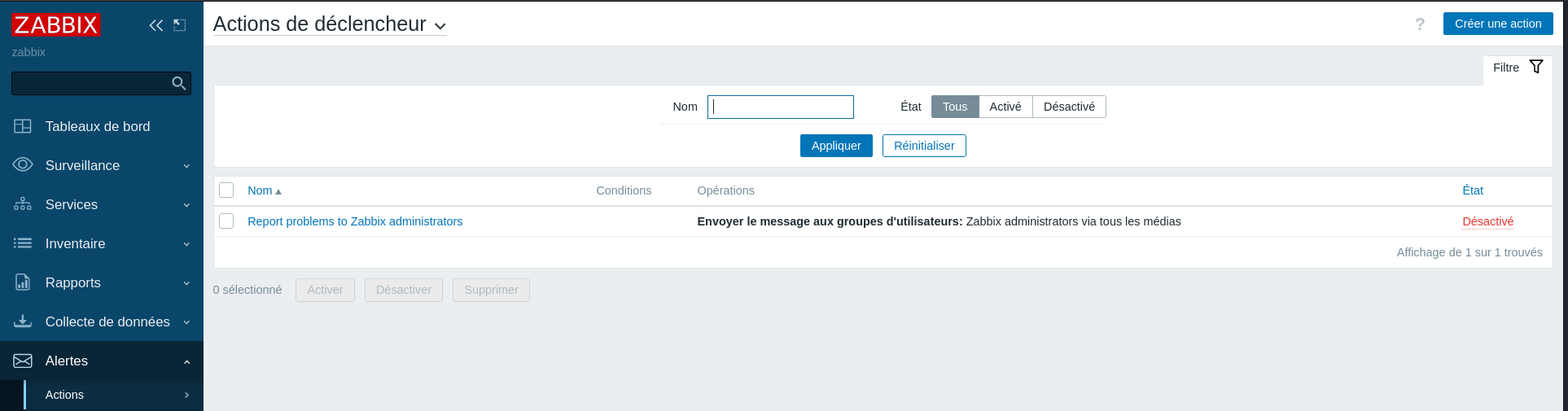
Task: Click the Zabbix logo
Action: click(55, 25)
